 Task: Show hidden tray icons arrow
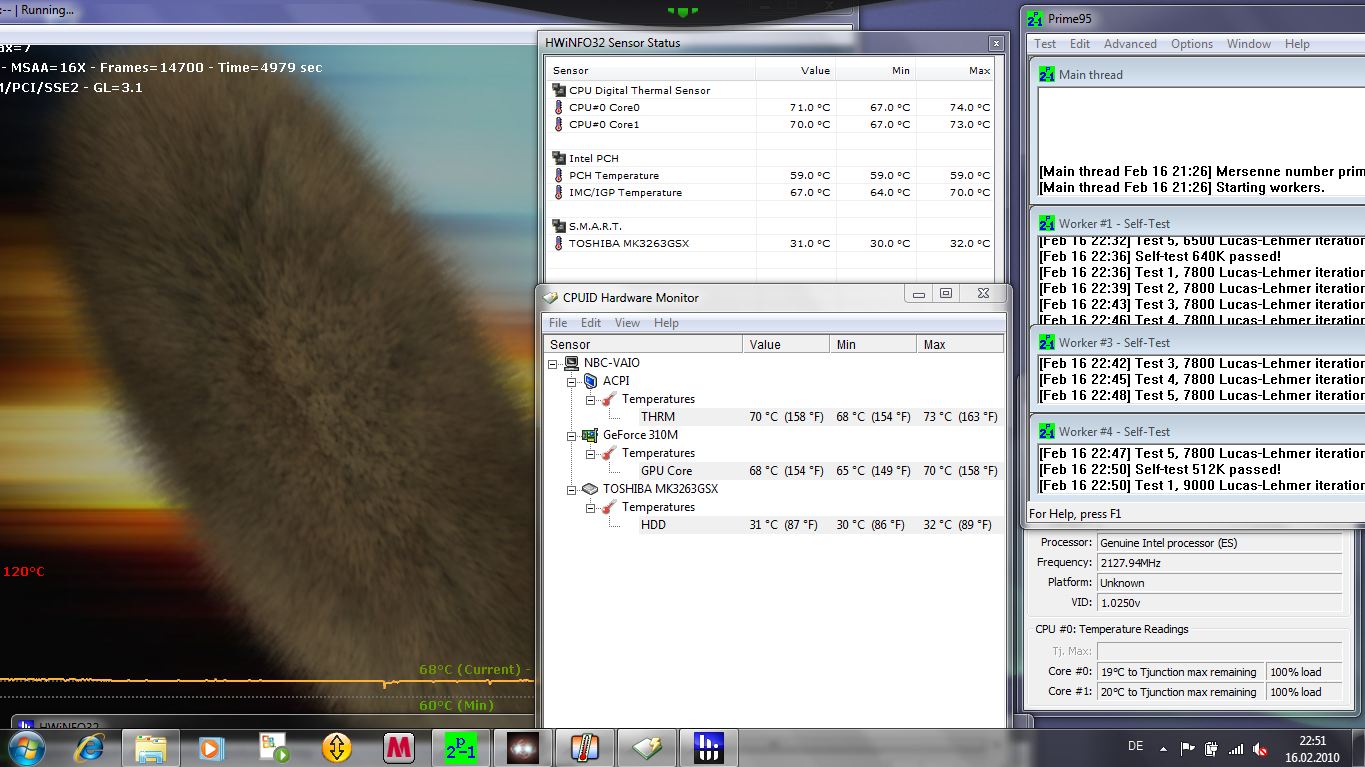click(x=1163, y=748)
